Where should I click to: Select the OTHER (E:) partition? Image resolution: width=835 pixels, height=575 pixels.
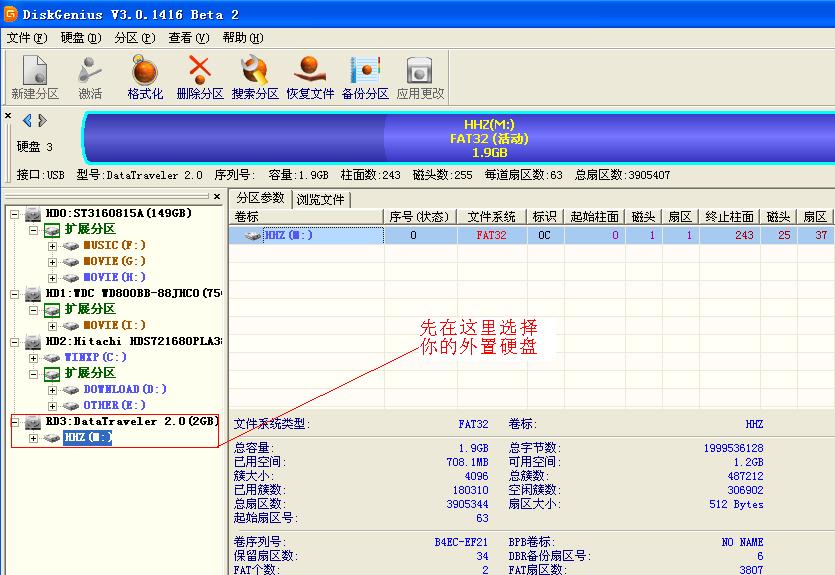pyautogui.click(x=114, y=405)
